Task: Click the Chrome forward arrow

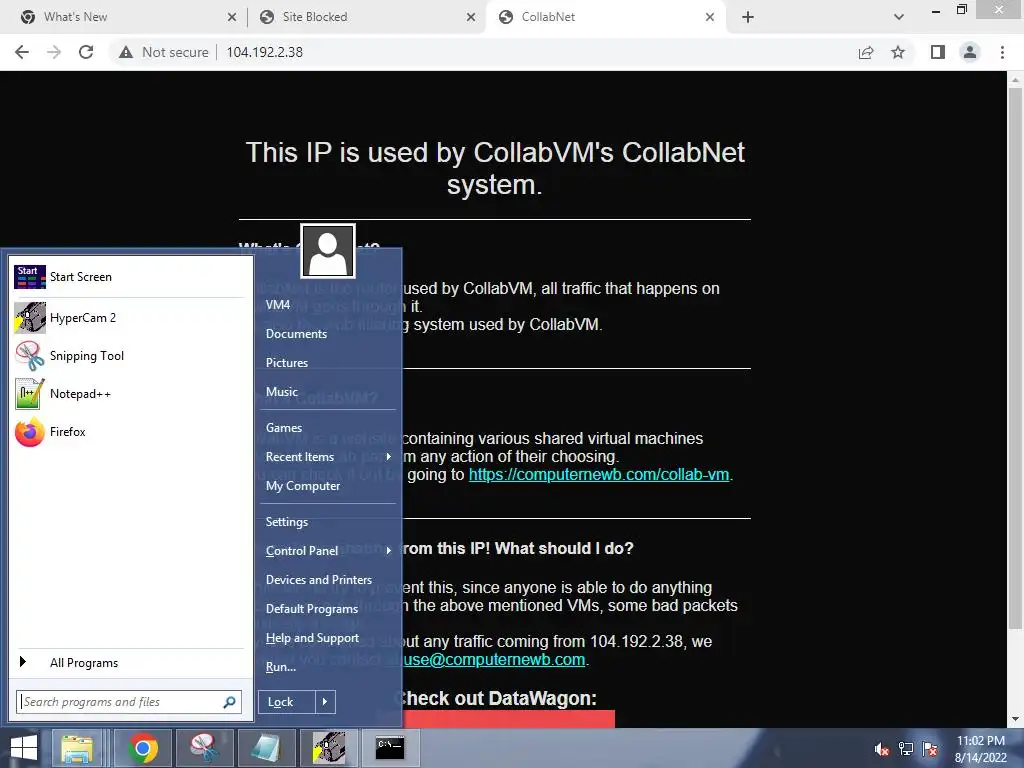Action: (x=54, y=52)
